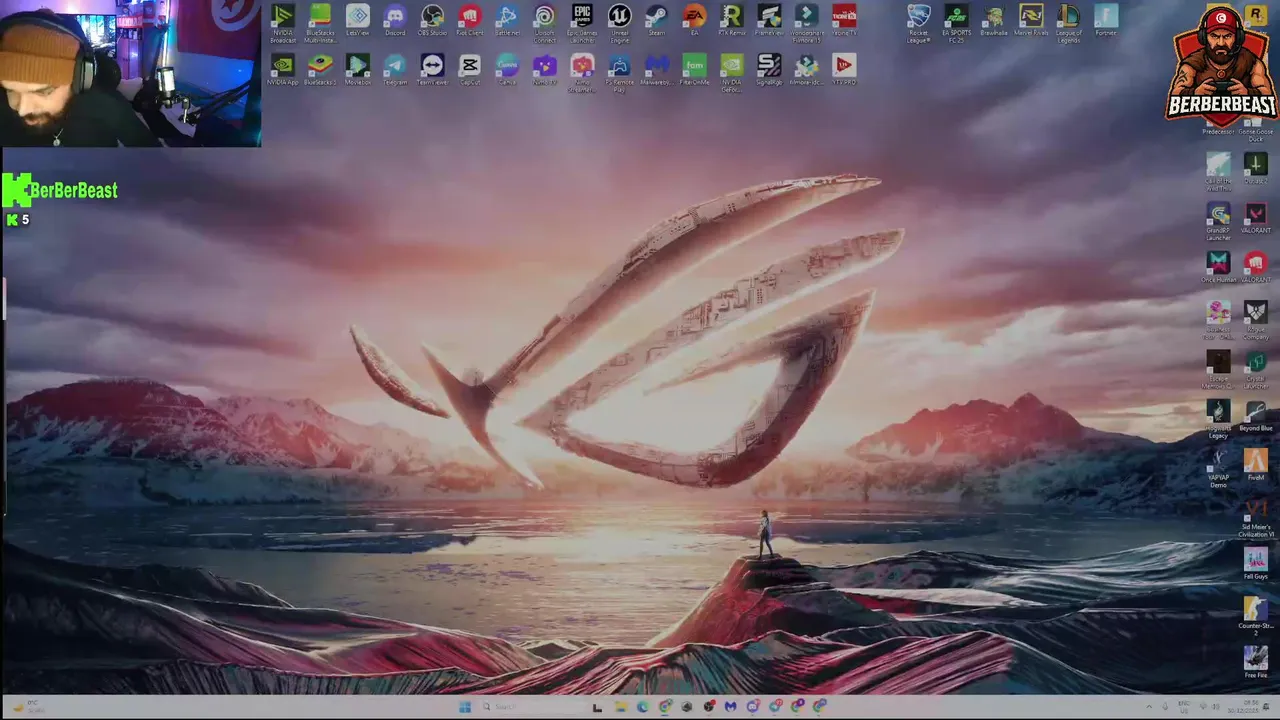Launch Malwarebytes from the desktop

[x=657, y=70]
